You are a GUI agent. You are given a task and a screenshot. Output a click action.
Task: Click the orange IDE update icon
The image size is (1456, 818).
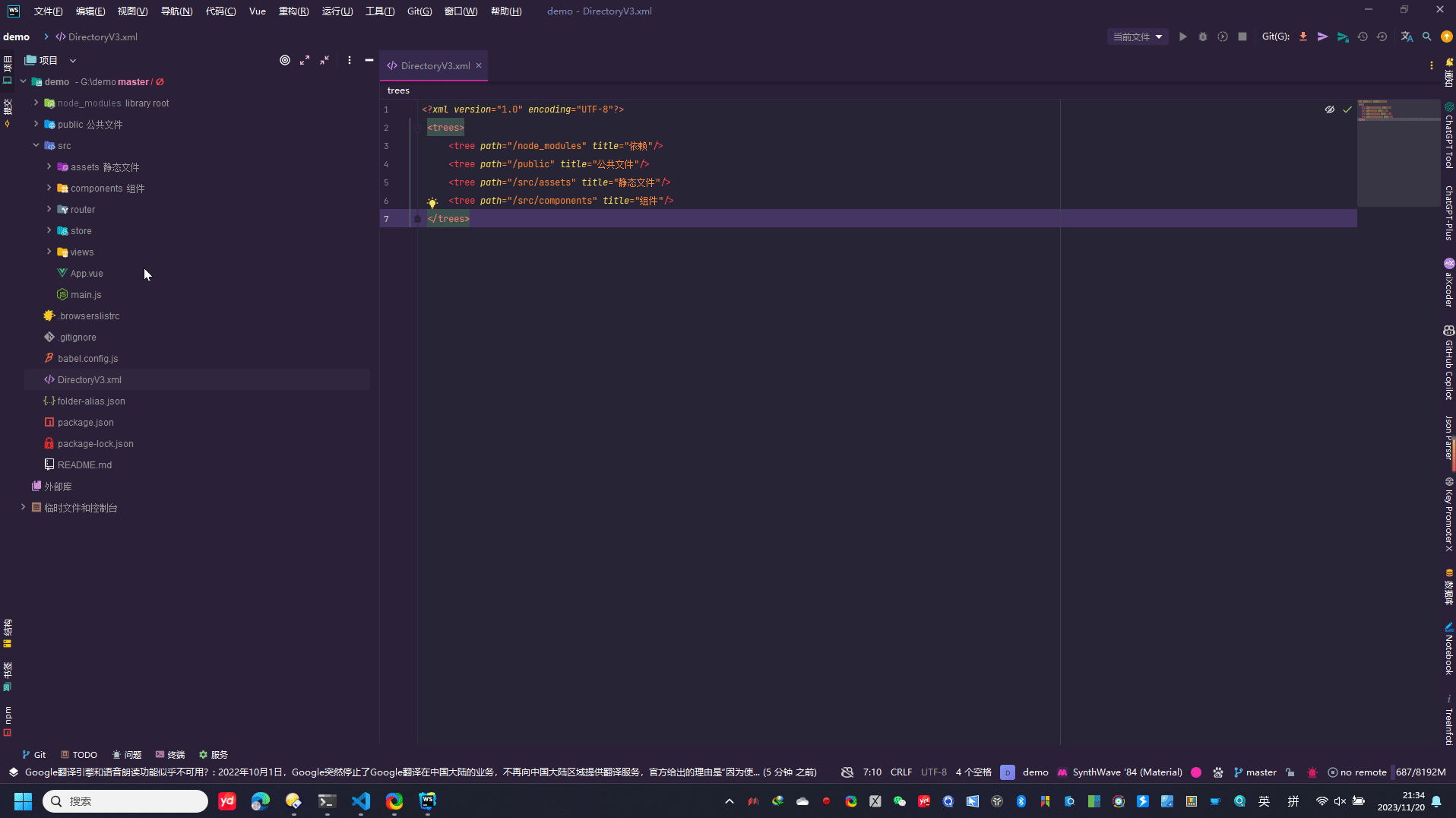point(1447,36)
